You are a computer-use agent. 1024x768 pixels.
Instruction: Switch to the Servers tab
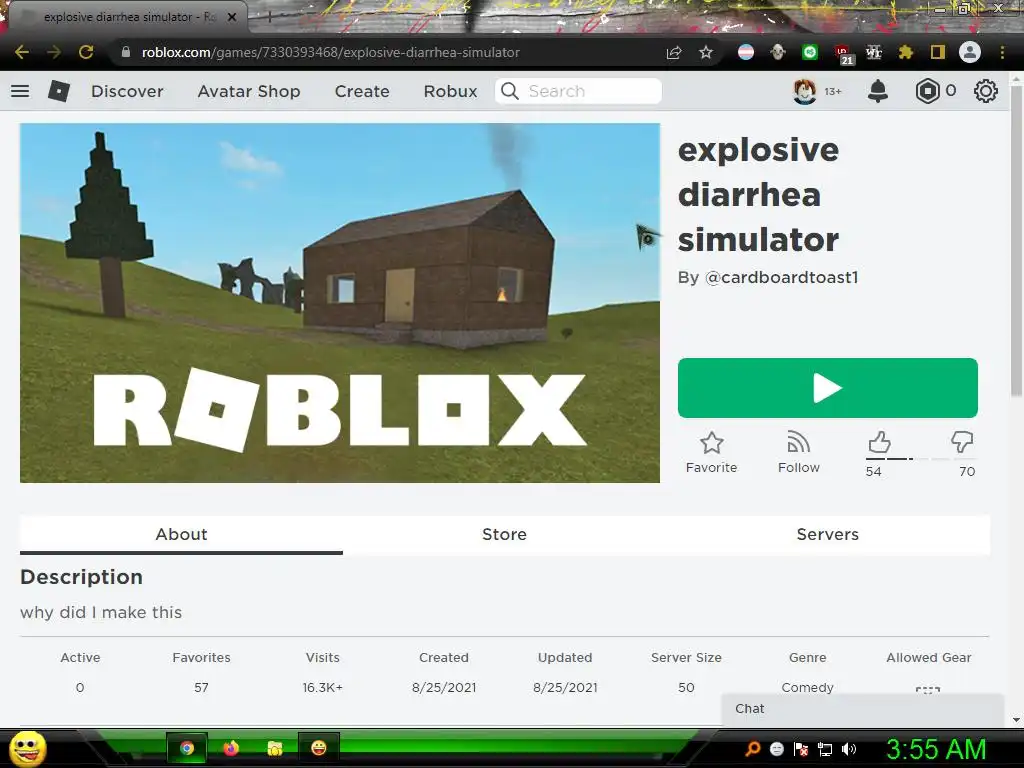point(827,534)
